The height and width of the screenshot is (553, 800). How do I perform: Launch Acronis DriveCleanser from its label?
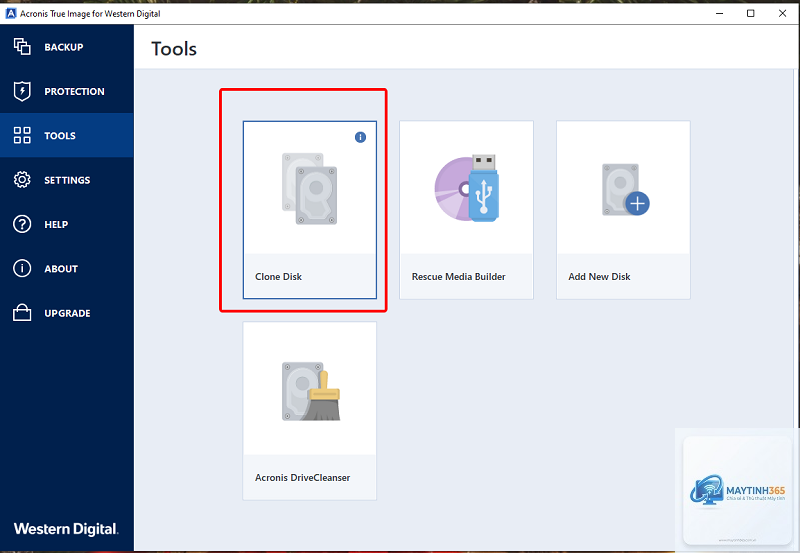[302, 477]
